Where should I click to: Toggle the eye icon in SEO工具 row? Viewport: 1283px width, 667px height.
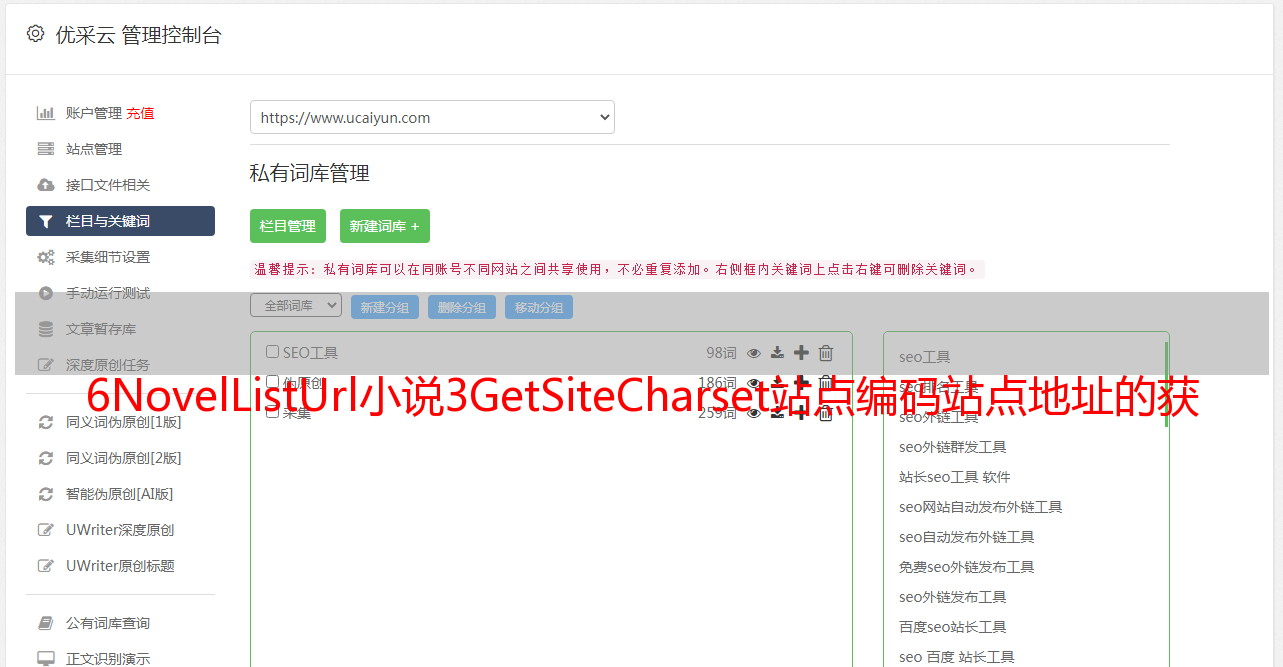754,353
